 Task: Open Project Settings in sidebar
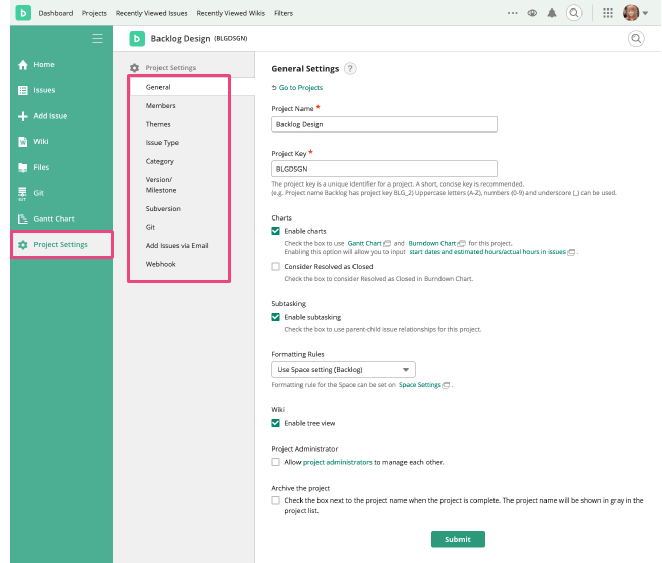pos(62,245)
